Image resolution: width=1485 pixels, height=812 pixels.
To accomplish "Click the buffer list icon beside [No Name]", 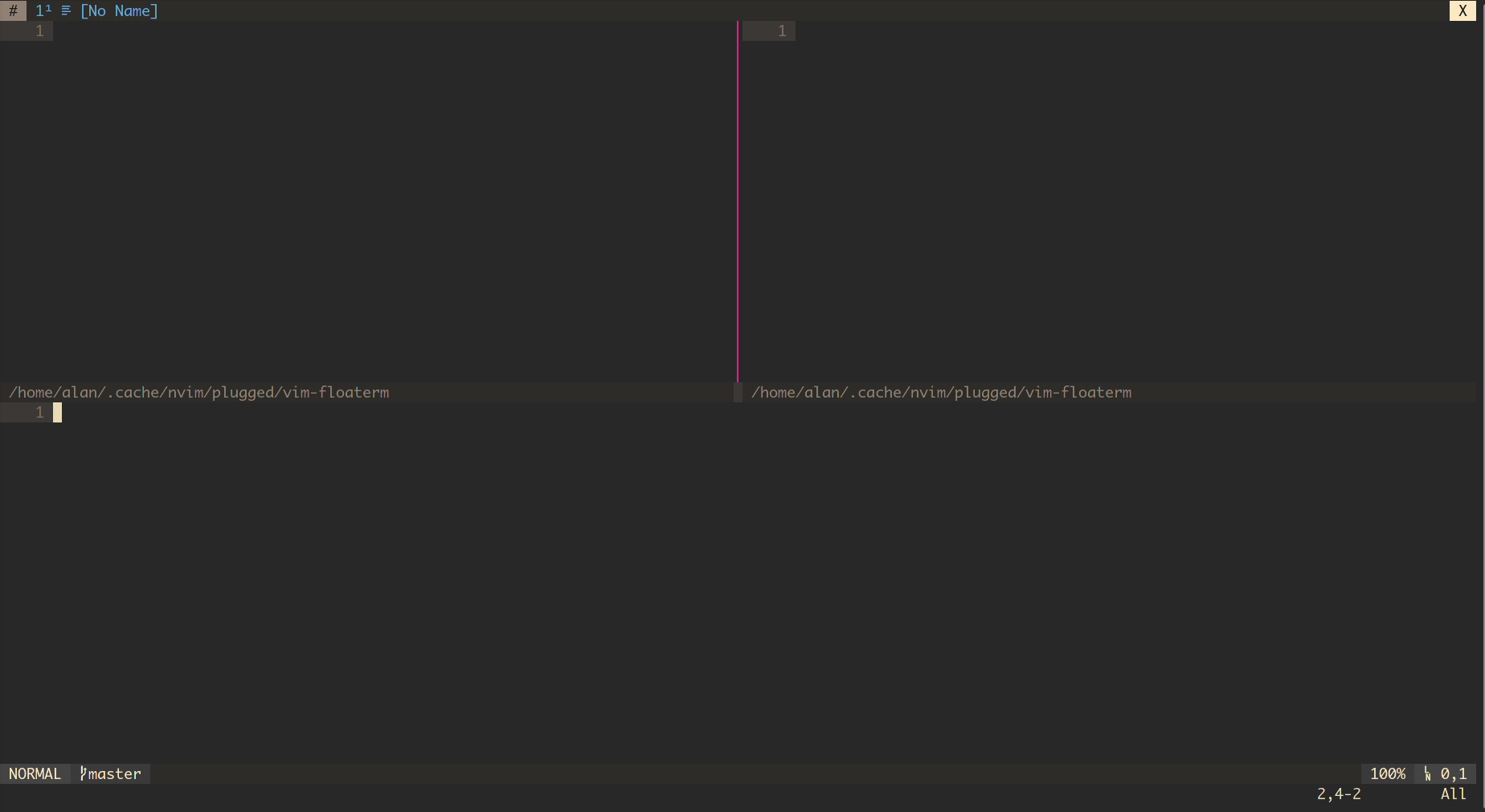I will [65, 10].
